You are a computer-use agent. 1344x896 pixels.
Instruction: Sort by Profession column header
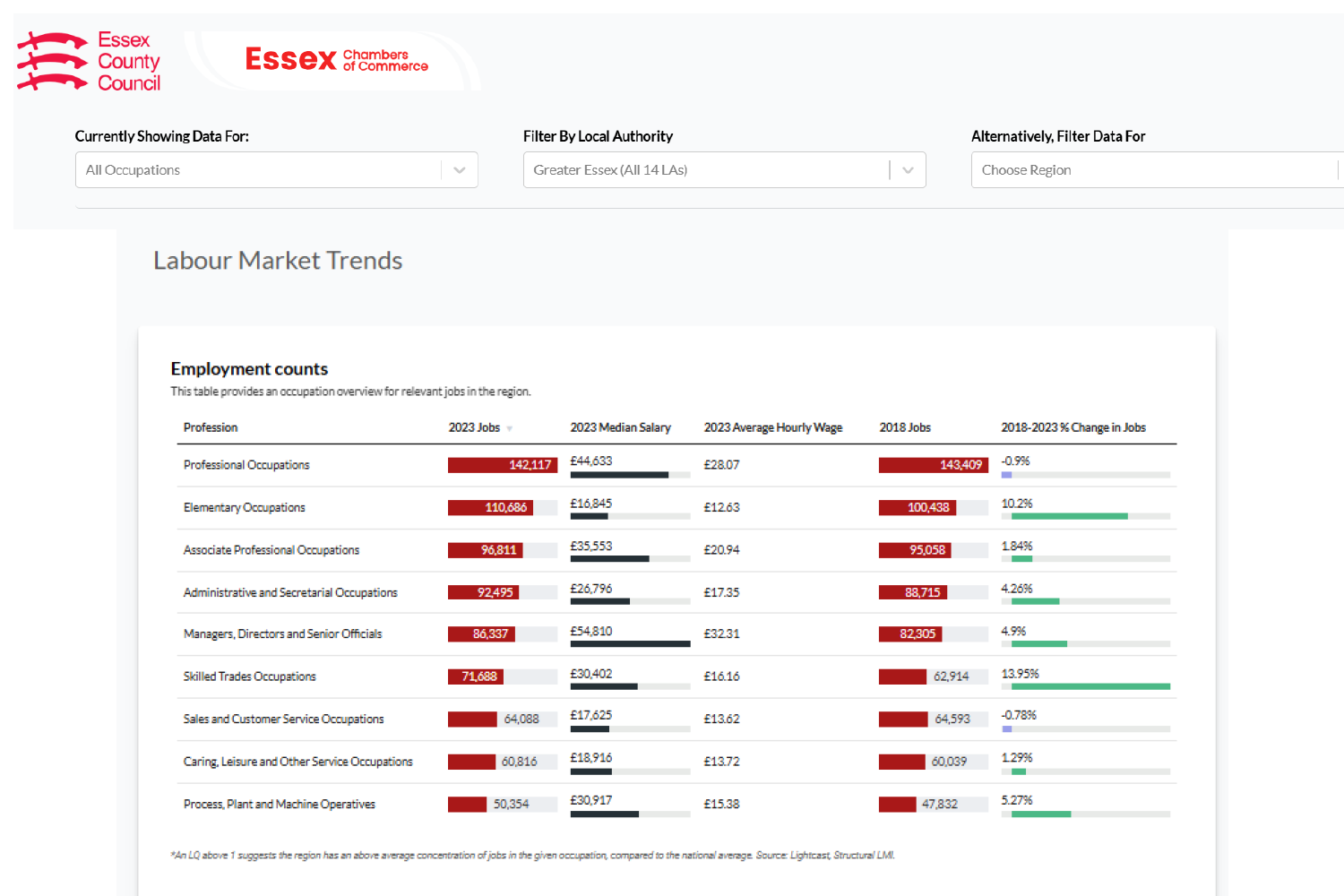211,428
